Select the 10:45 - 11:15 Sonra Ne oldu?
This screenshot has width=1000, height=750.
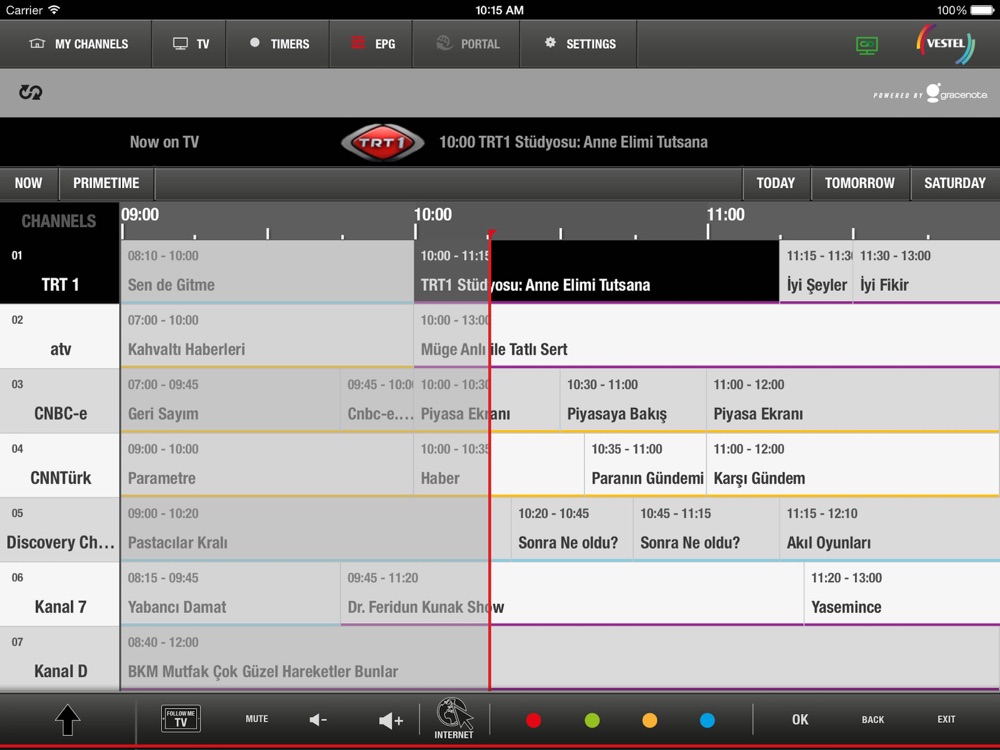pyautogui.click(x=707, y=529)
